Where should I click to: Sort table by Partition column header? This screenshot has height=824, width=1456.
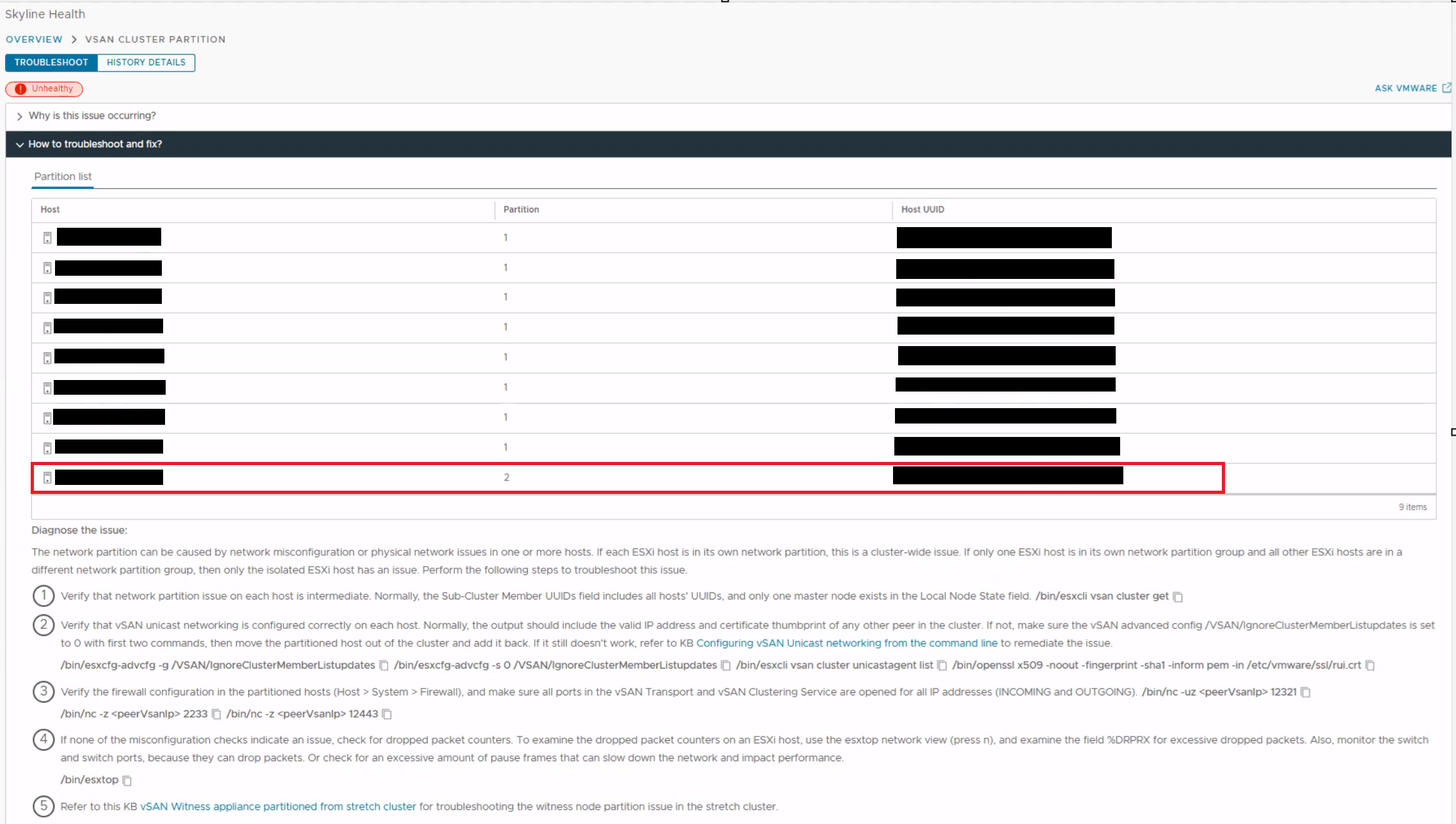521,210
